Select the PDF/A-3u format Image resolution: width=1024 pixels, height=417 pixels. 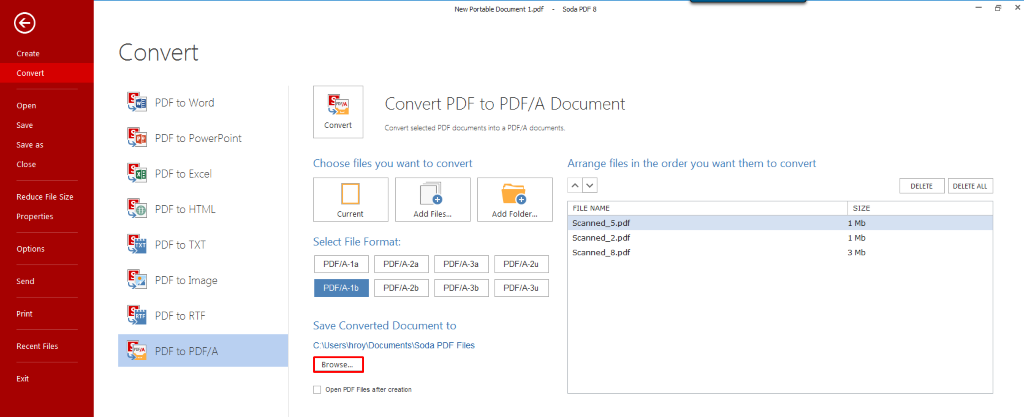tap(521, 288)
